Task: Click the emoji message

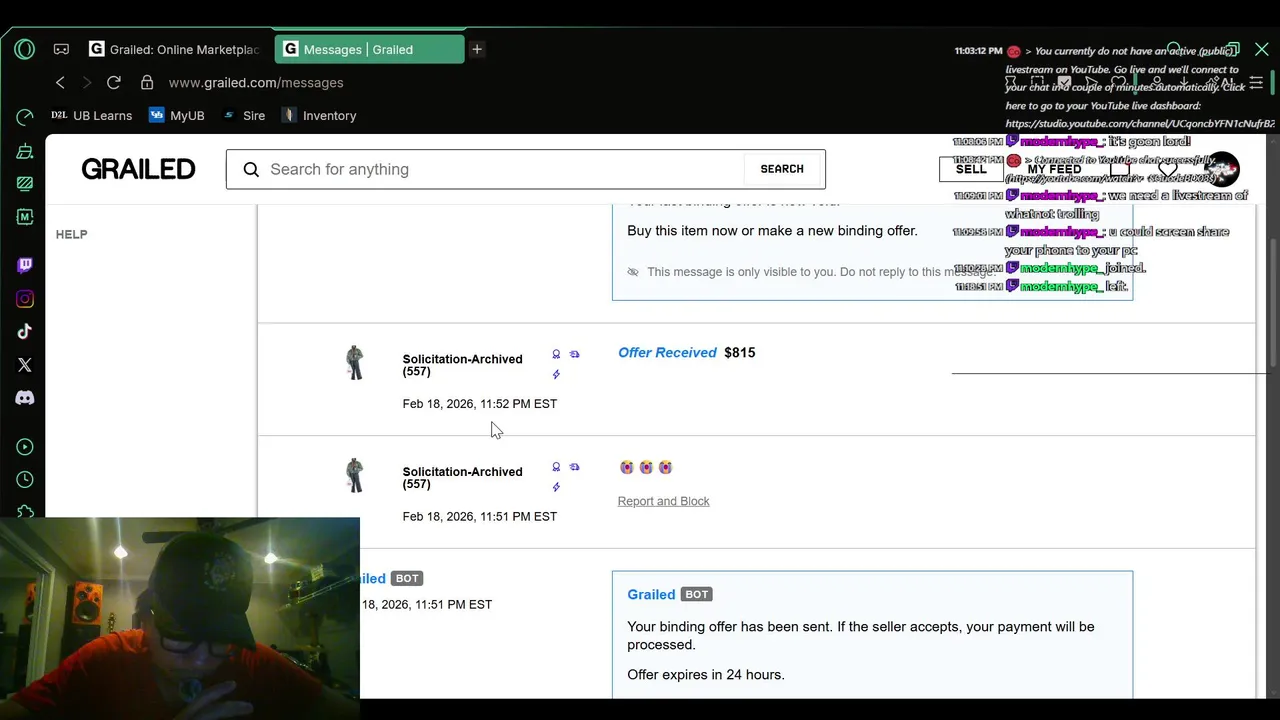Action: point(646,467)
